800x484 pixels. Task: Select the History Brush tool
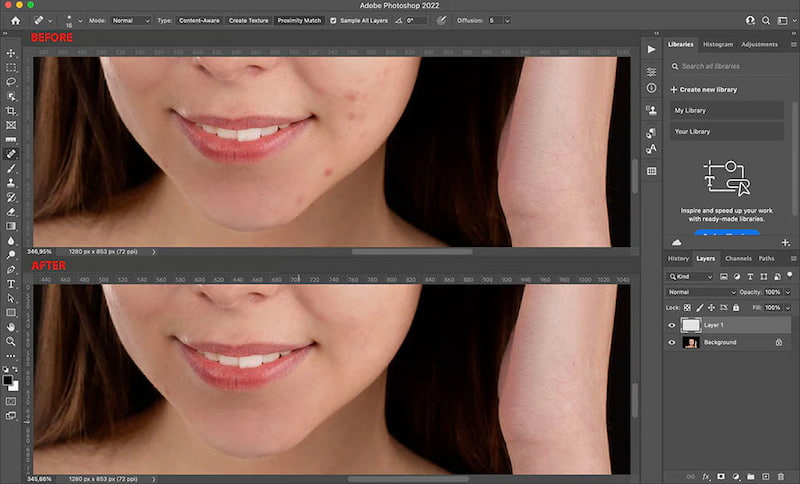(11, 197)
